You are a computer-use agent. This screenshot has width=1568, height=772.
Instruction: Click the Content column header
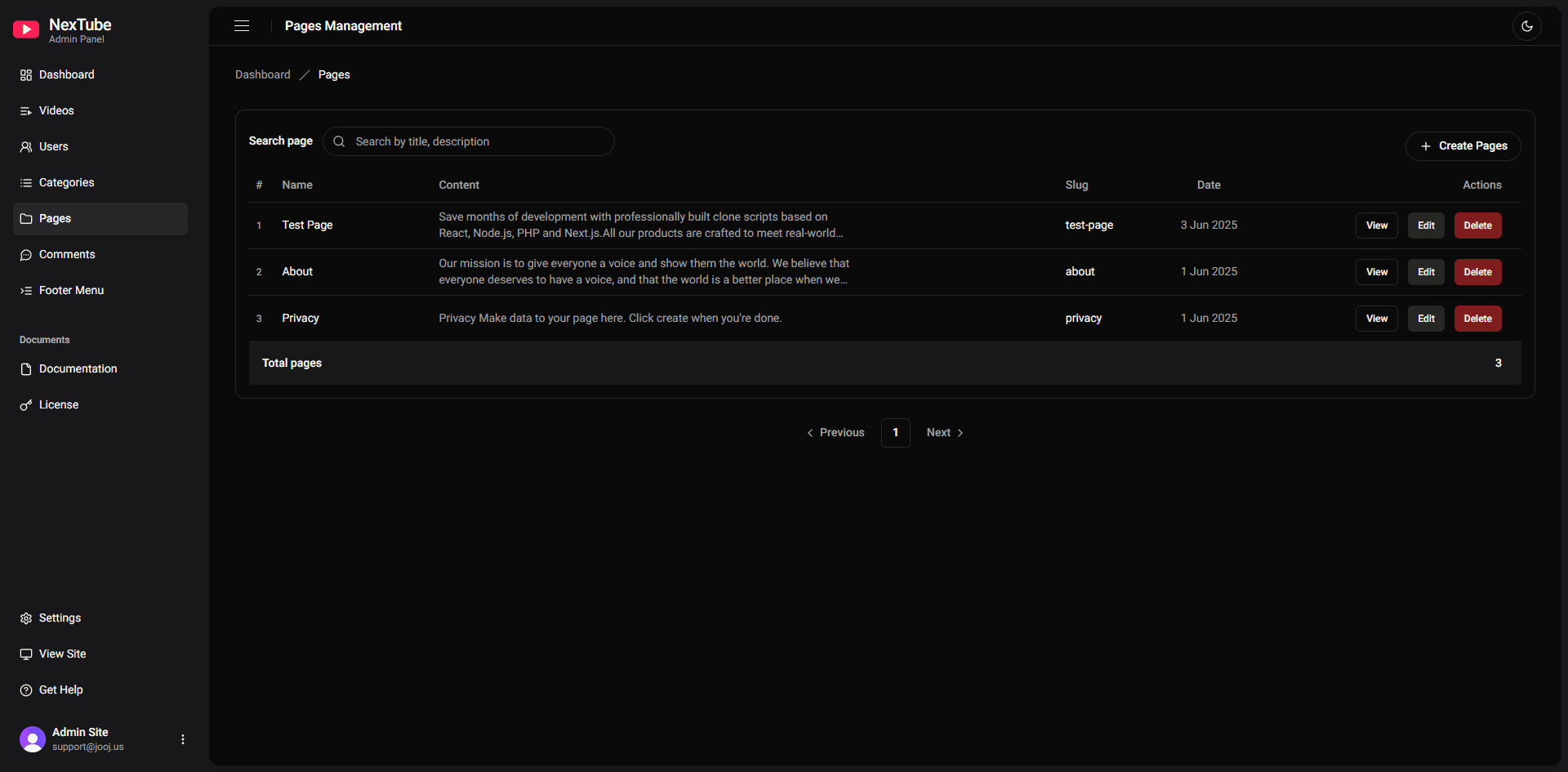coord(459,185)
